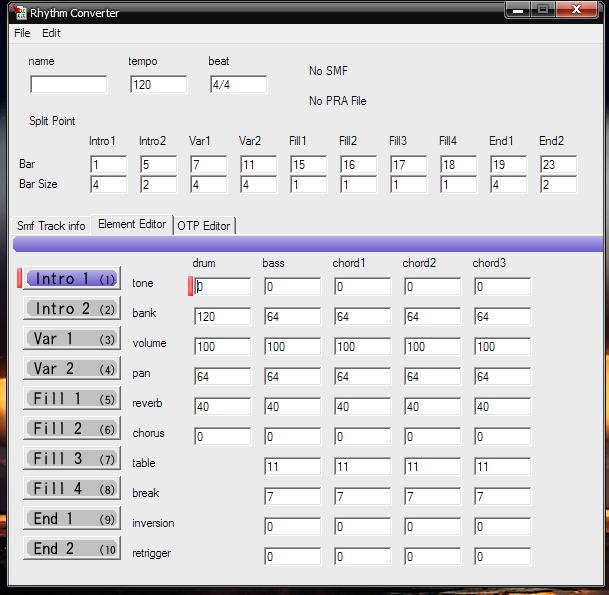Select the Fill 1 section button
Screen dimensions: 609x595
pyautogui.click(x=71, y=399)
